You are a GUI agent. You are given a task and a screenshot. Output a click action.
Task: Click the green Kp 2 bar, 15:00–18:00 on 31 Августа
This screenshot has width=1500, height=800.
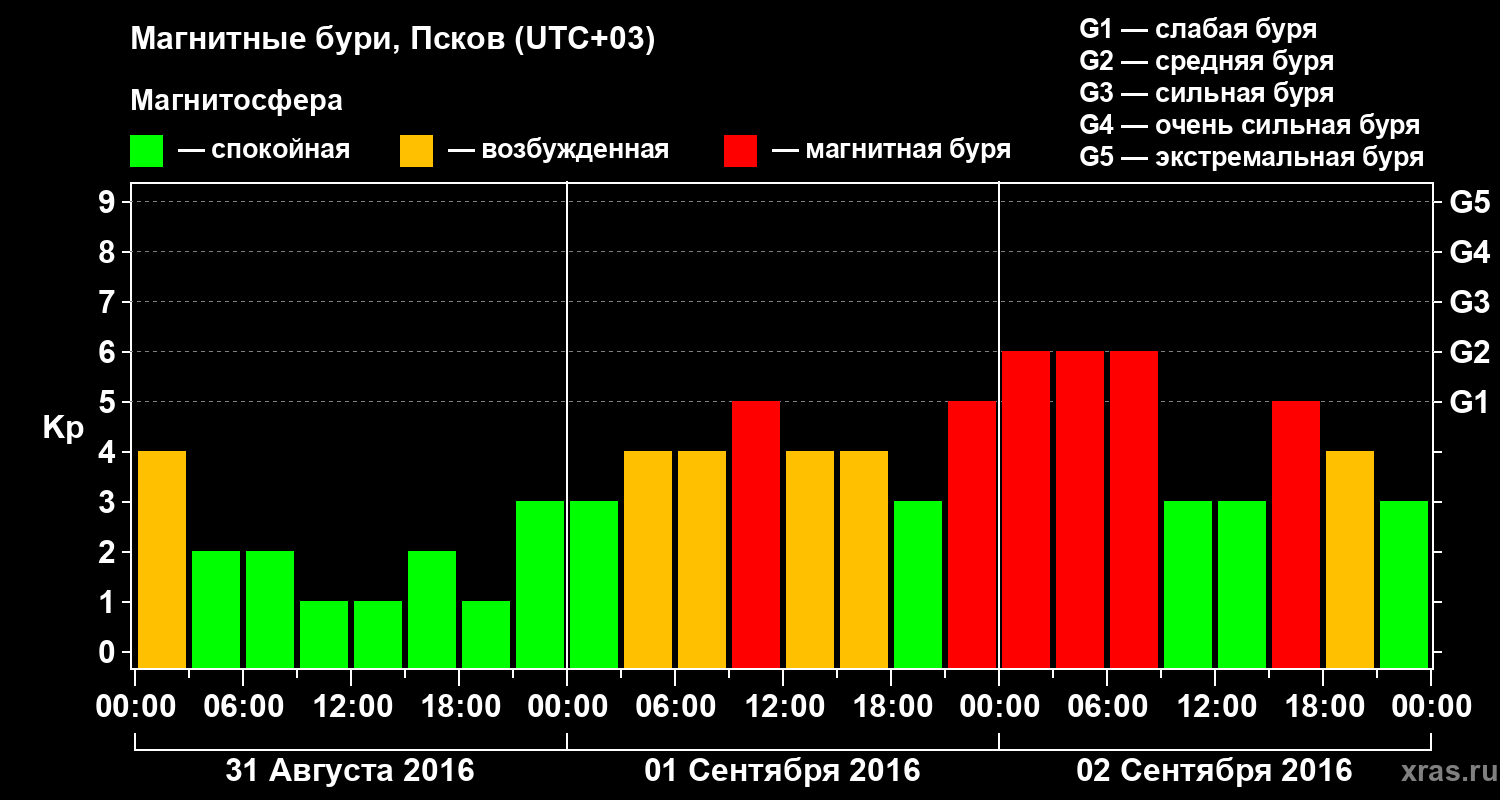(x=432, y=609)
